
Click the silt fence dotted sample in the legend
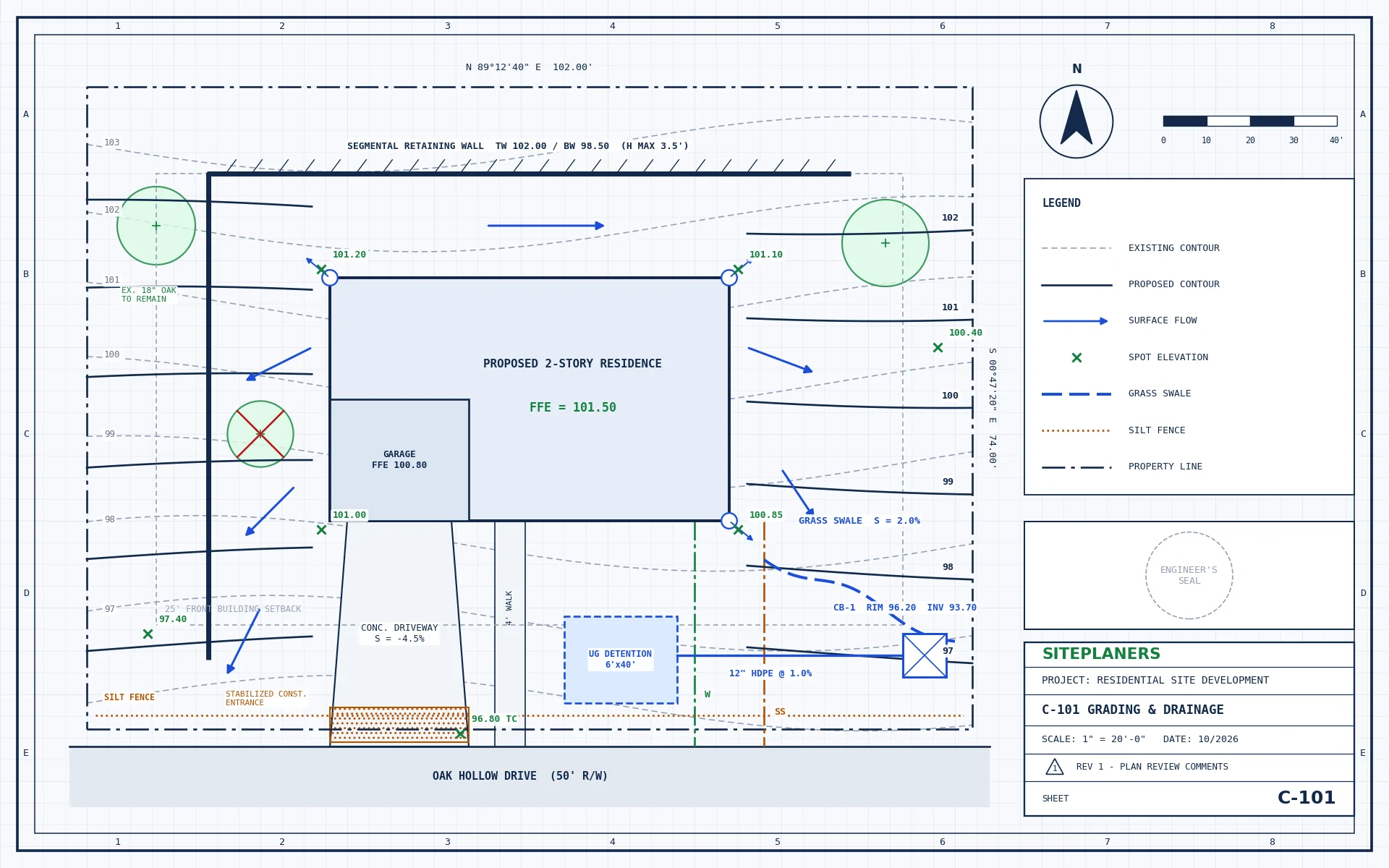pyautogui.click(x=1076, y=430)
